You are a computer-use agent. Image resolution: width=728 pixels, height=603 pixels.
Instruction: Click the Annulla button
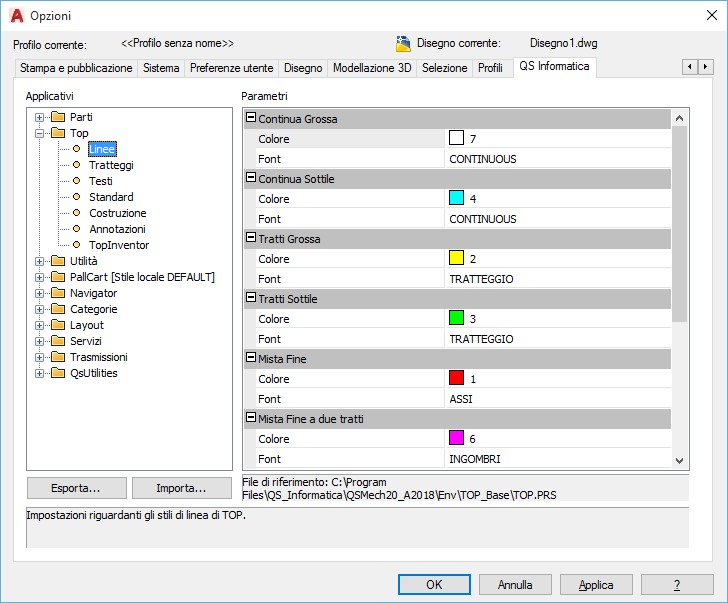coord(515,584)
